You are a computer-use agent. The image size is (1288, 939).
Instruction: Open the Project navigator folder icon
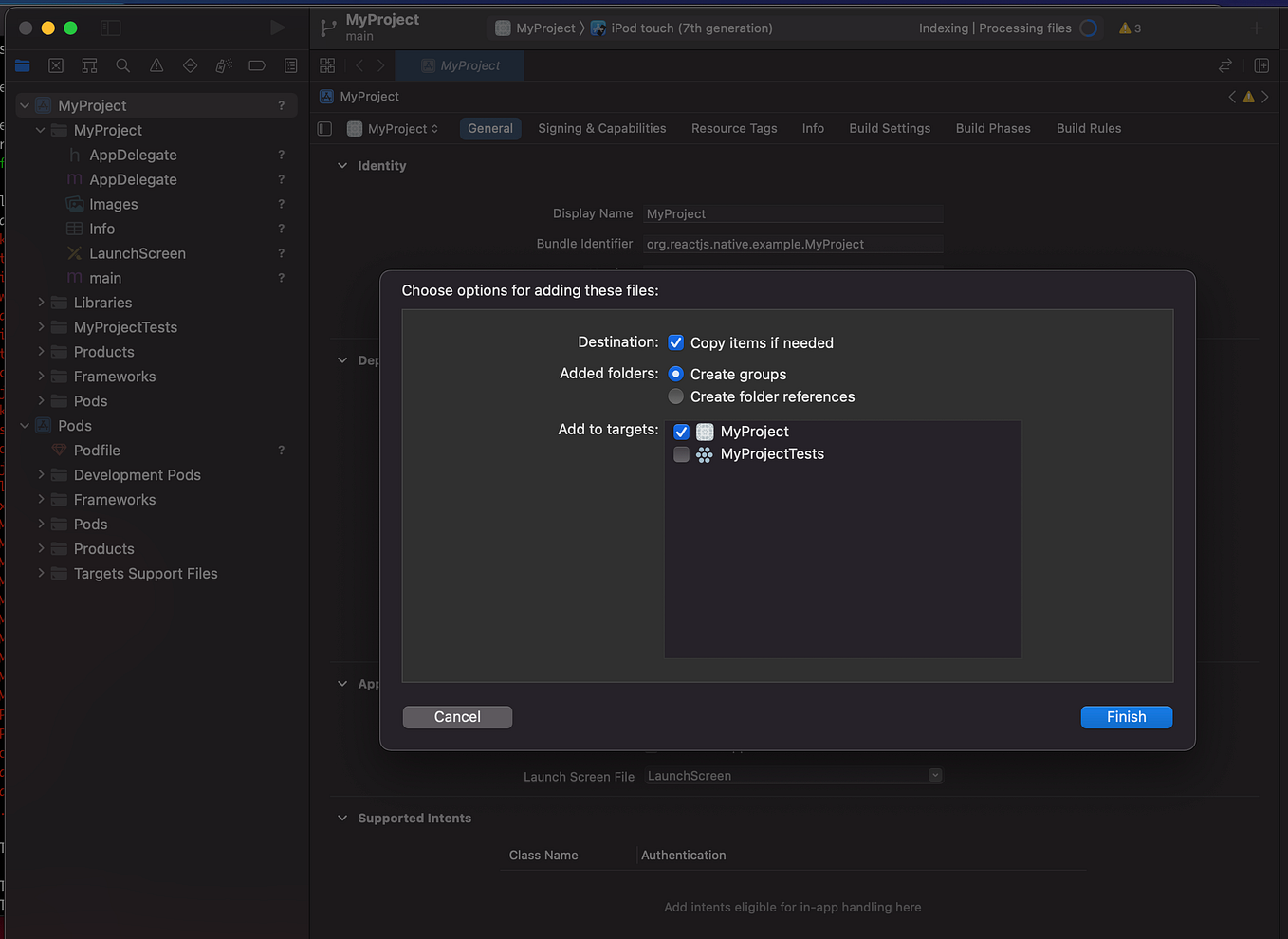point(23,65)
